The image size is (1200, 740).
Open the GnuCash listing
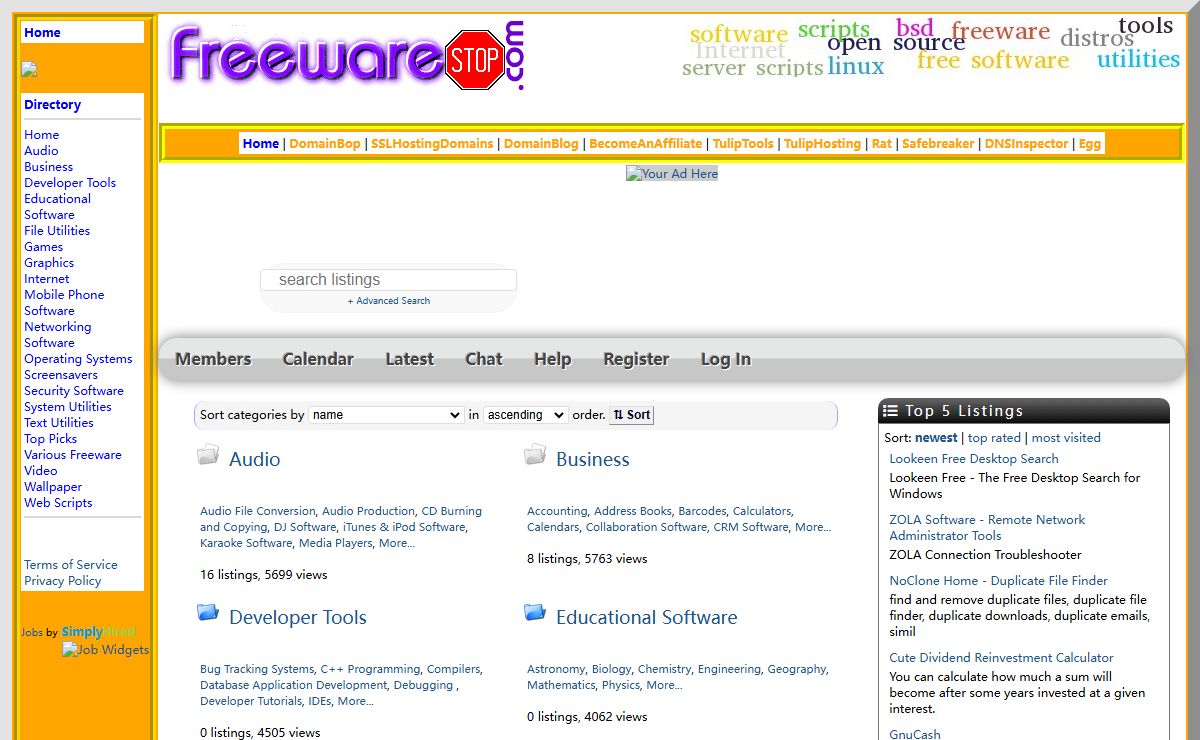915,734
